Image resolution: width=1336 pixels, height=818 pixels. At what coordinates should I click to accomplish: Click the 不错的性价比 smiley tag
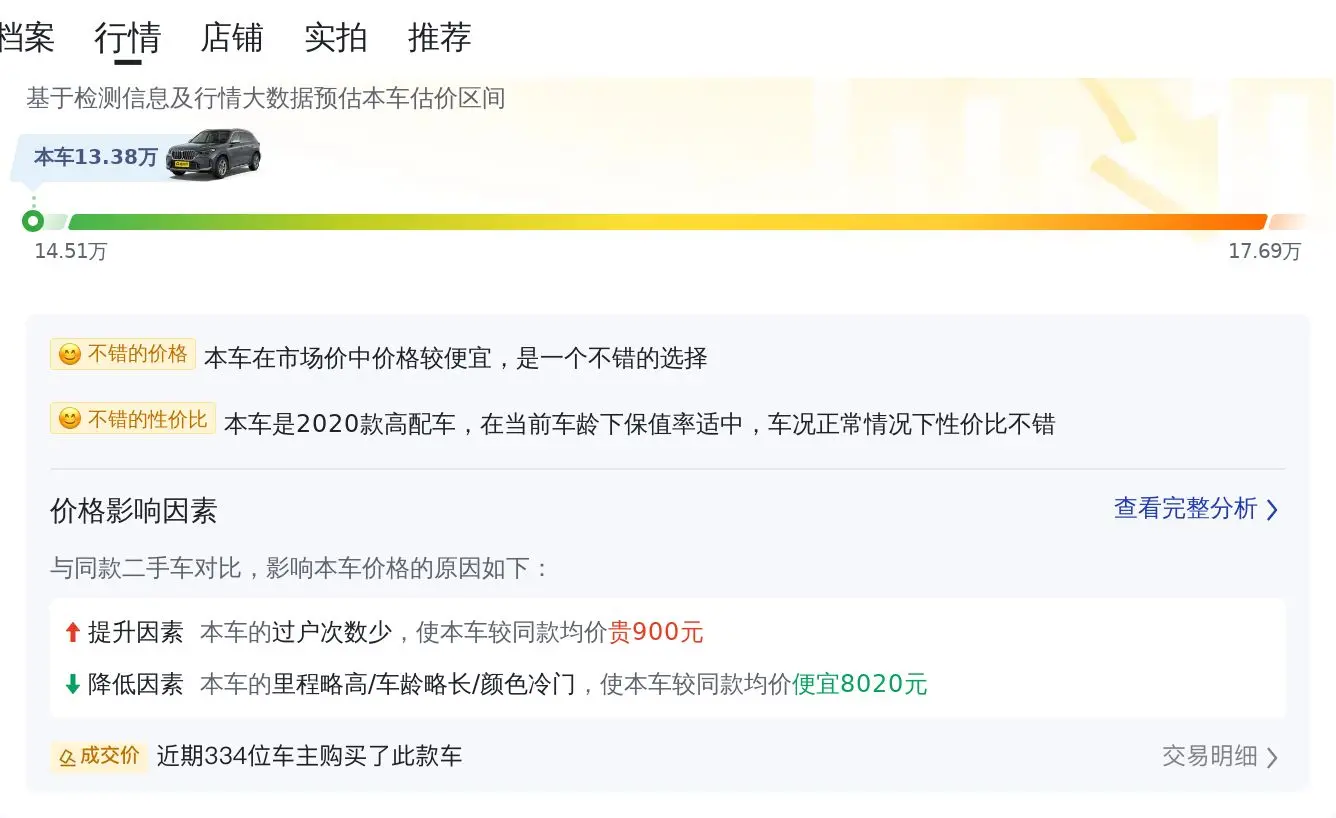(133, 419)
